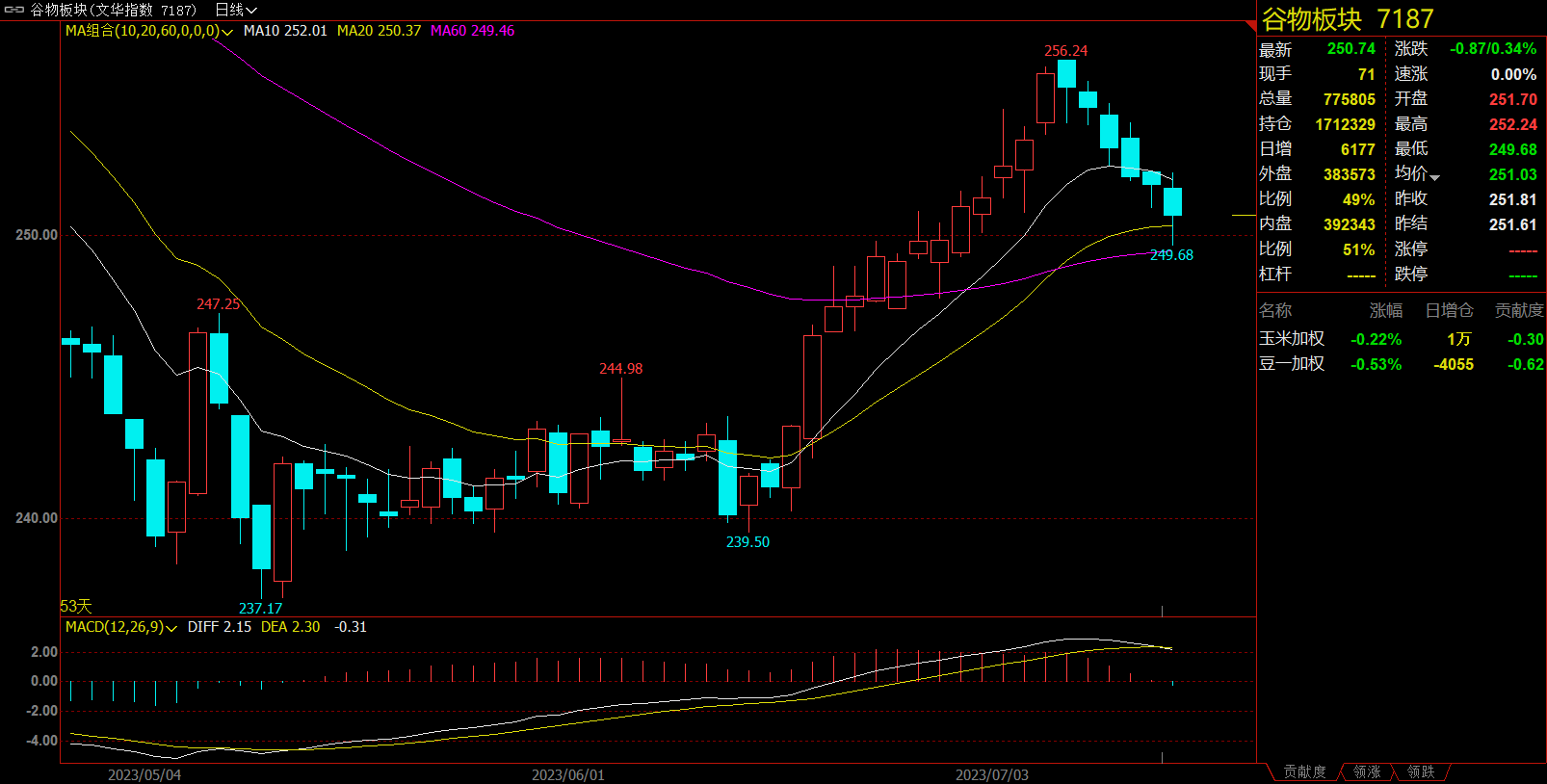The width and height of the screenshot is (1547, 784).
Task: Click the 谷物板块 7187 panel title
Action: click(x=1348, y=19)
